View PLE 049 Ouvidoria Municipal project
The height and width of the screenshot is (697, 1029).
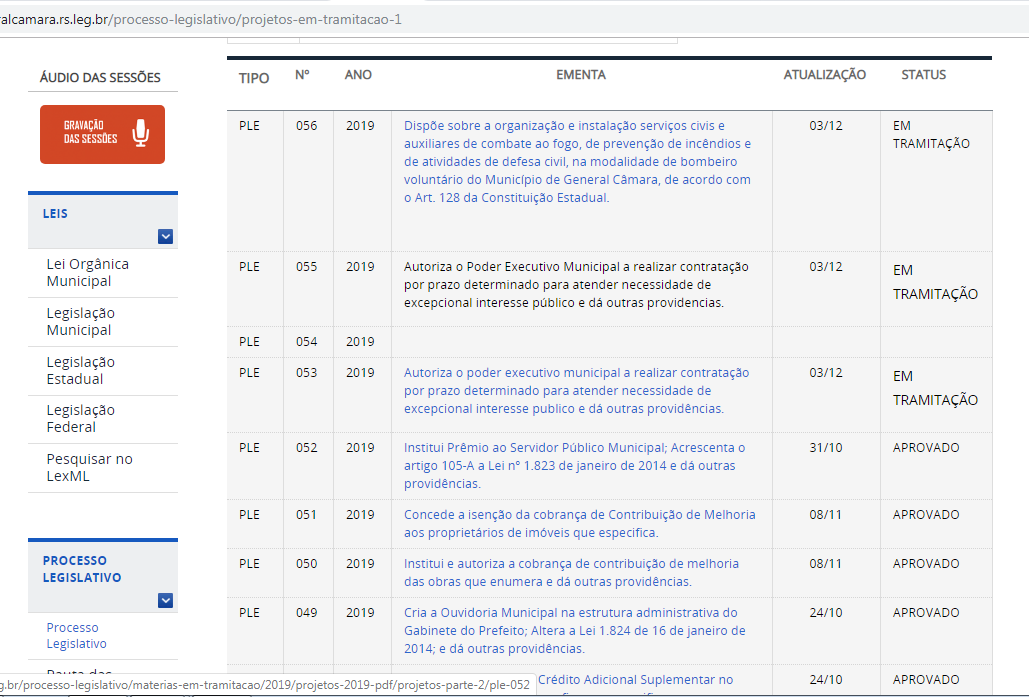[574, 630]
